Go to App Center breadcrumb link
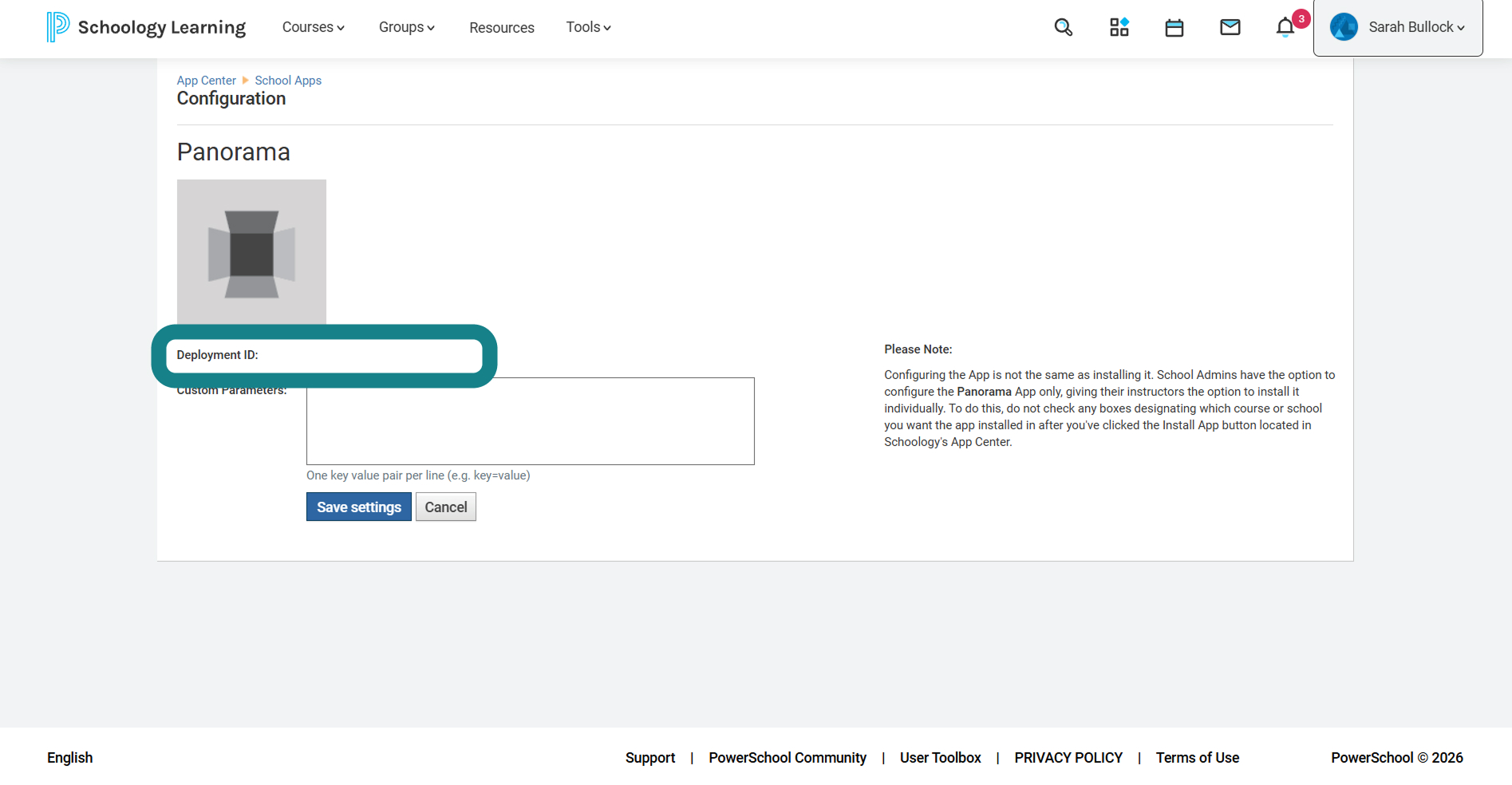The image size is (1512, 785). click(x=206, y=81)
